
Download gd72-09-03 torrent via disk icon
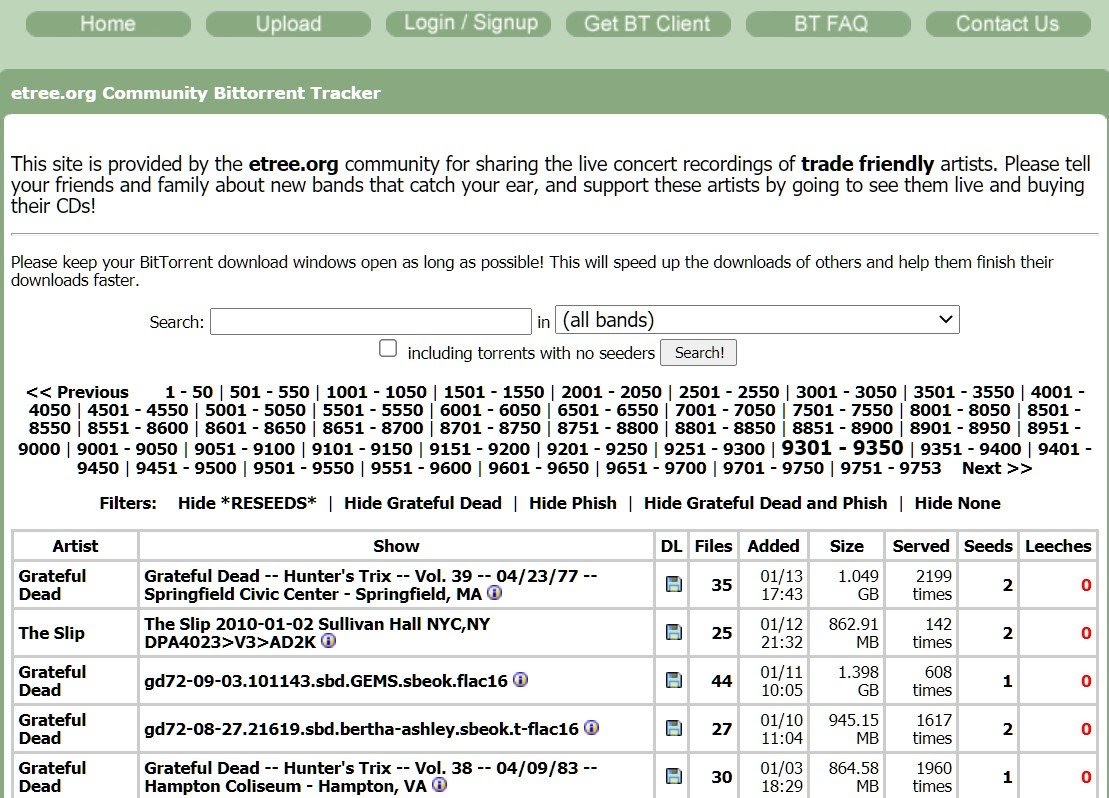tap(673, 681)
